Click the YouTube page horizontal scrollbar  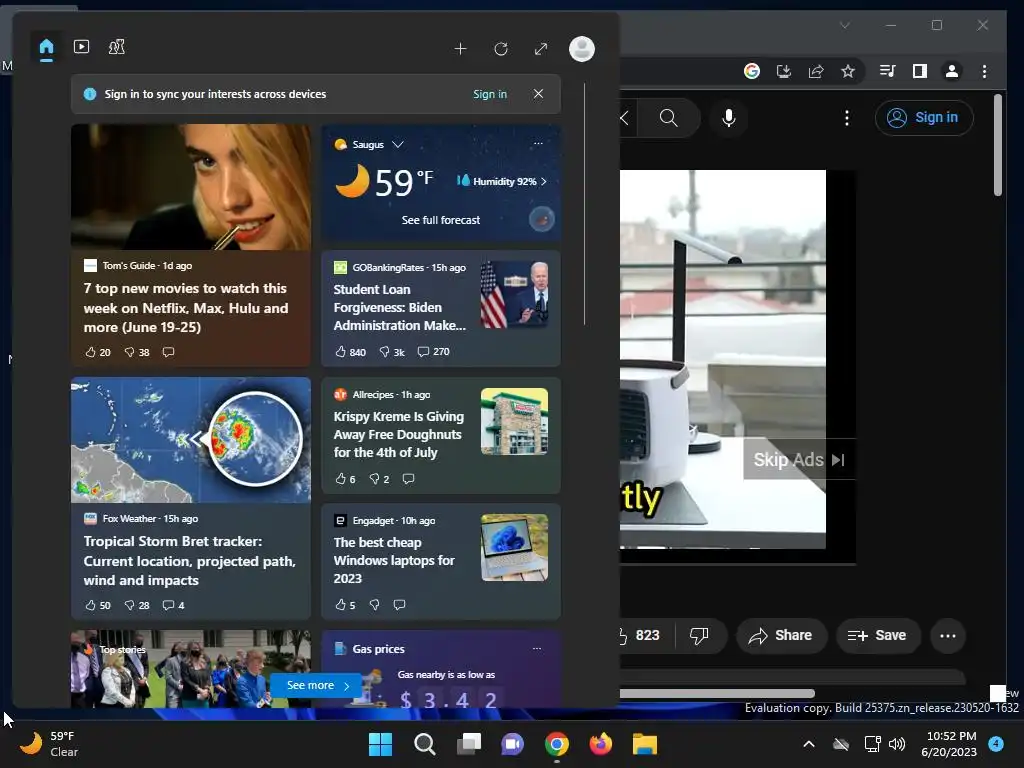click(x=717, y=693)
